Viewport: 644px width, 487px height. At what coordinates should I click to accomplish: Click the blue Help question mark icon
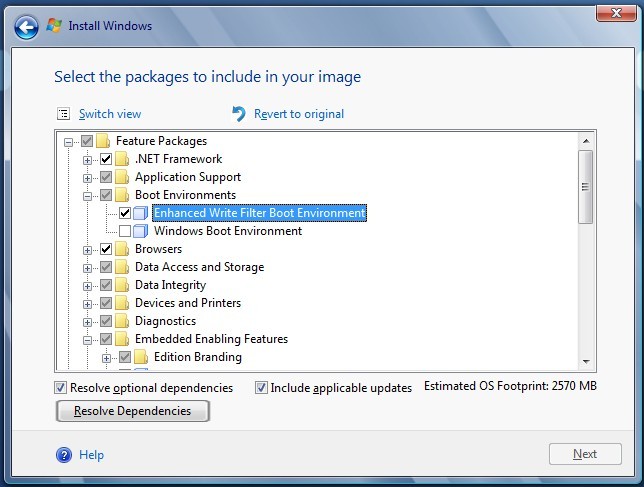[x=64, y=455]
